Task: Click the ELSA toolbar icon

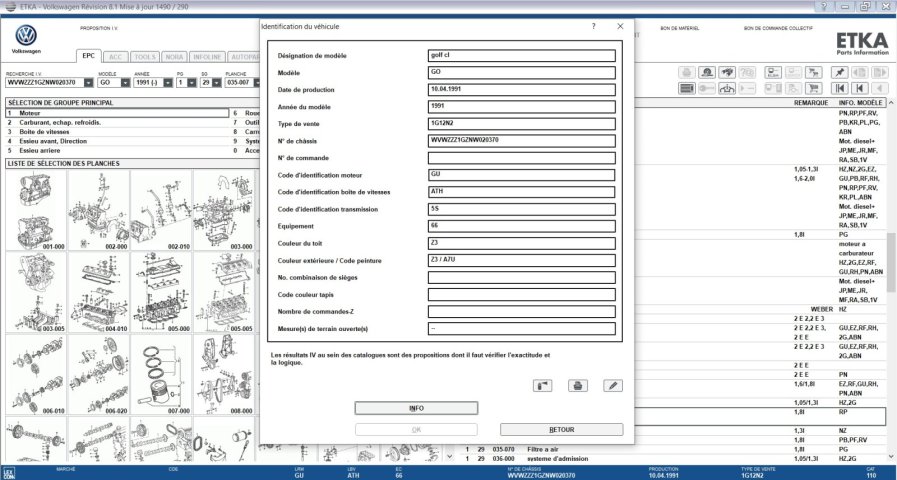Action: (773, 72)
